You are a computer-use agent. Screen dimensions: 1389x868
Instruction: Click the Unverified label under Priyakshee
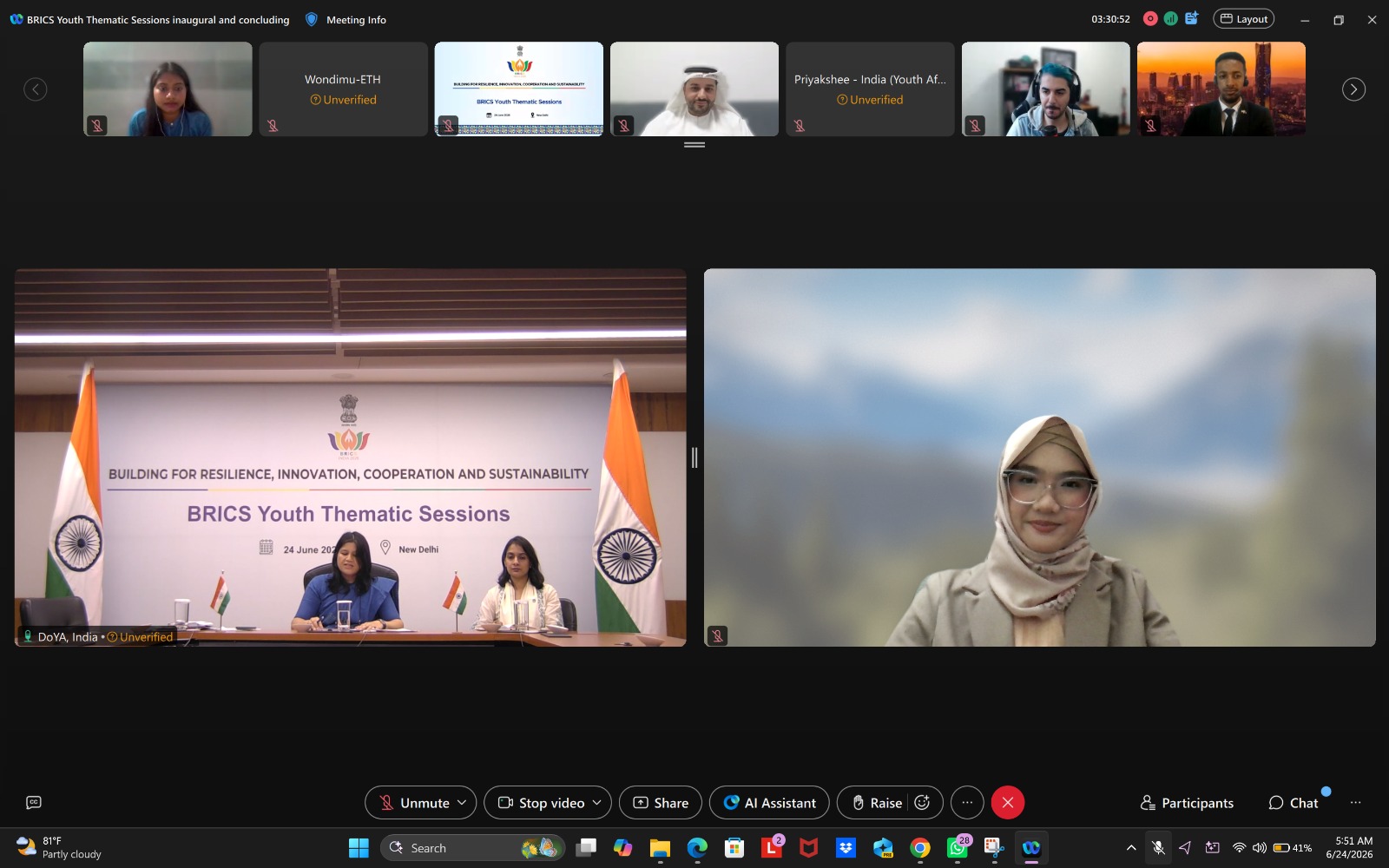870,100
